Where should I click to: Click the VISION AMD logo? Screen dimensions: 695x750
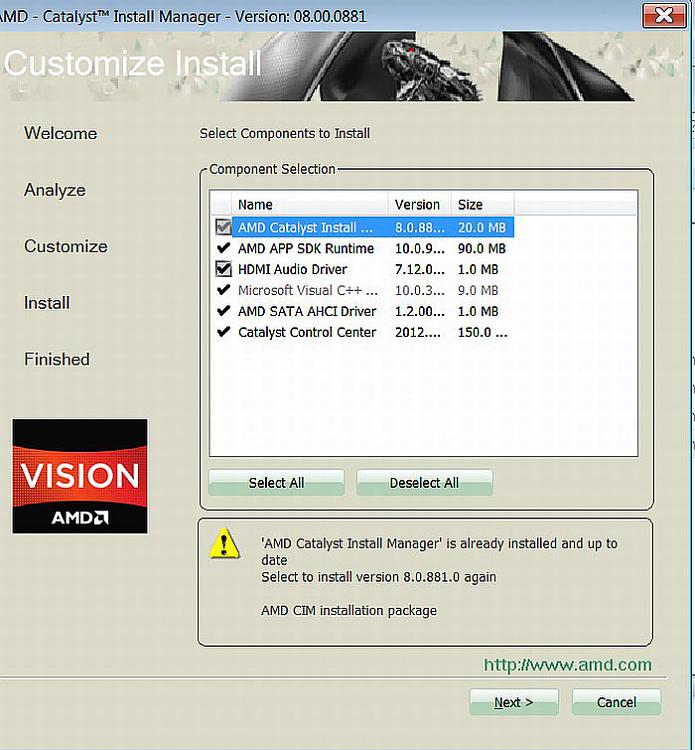click(80, 476)
